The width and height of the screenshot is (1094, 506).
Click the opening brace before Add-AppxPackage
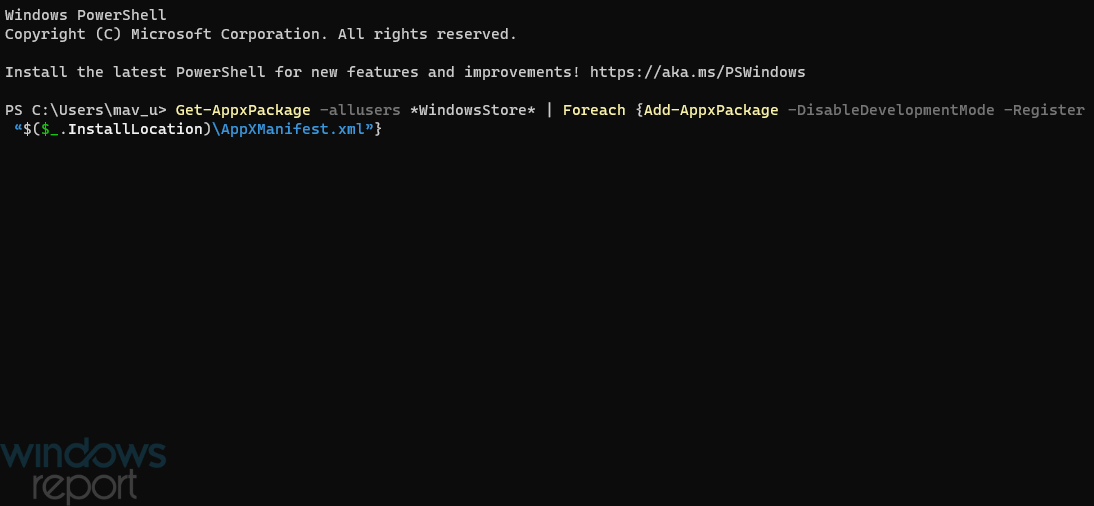click(639, 110)
